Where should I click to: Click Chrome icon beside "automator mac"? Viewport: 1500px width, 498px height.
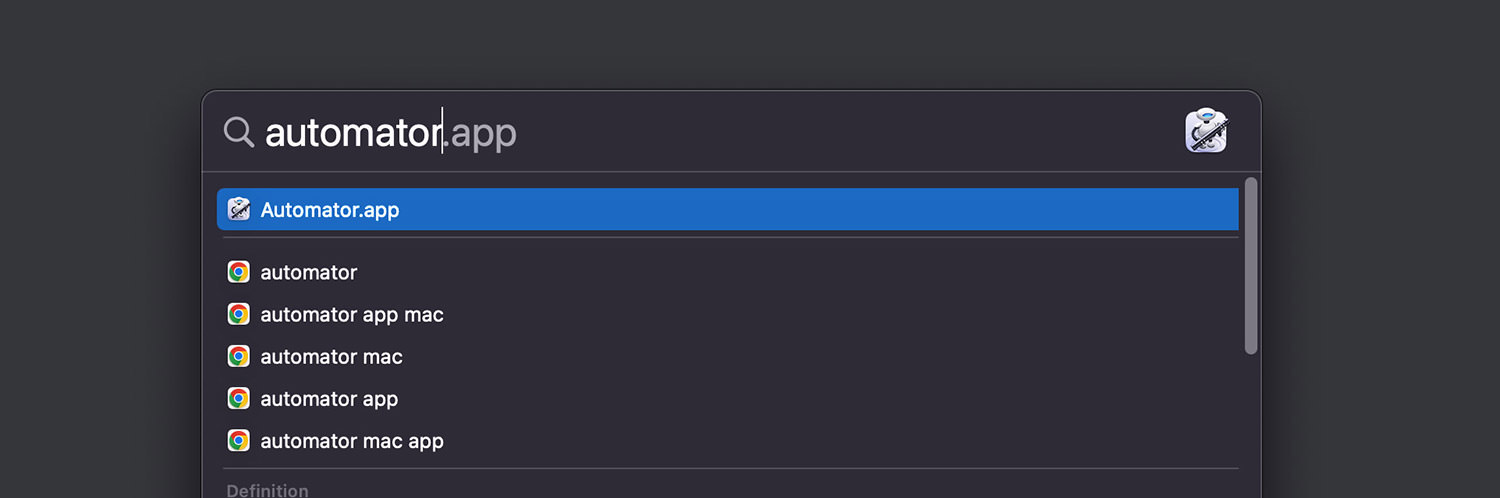[x=238, y=356]
